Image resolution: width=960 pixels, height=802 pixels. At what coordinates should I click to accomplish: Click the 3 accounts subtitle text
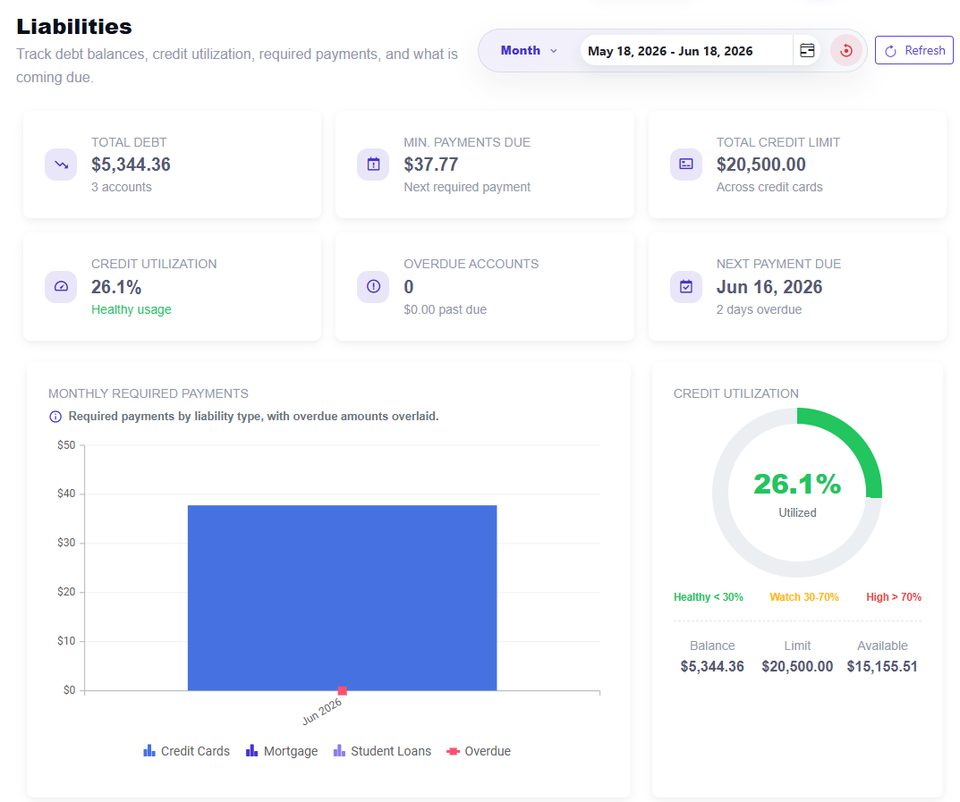pos(121,187)
